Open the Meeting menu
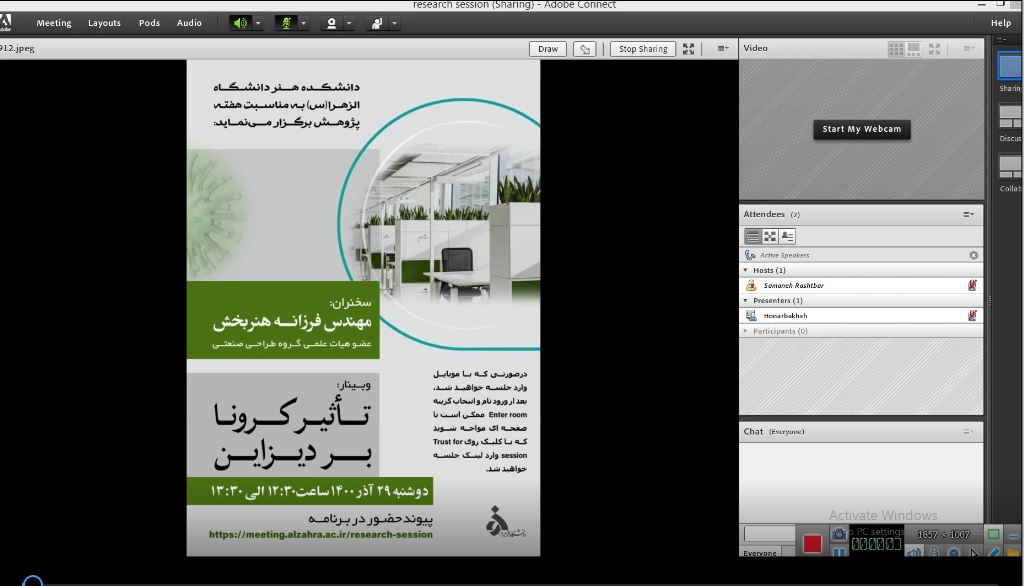This screenshot has width=1024, height=586. [x=54, y=23]
